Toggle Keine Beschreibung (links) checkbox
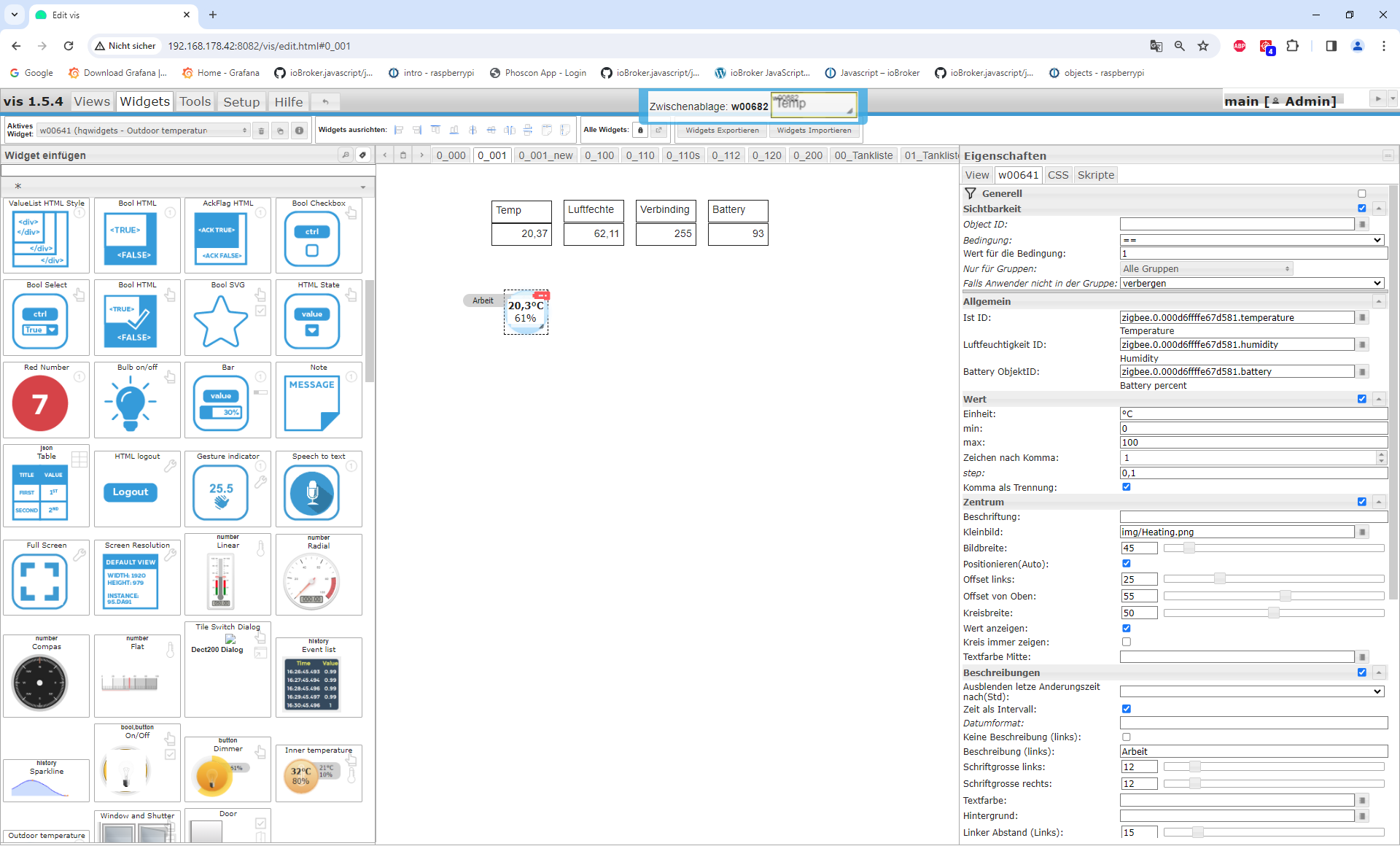Viewport: 1400px width, 846px height. [1127, 737]
